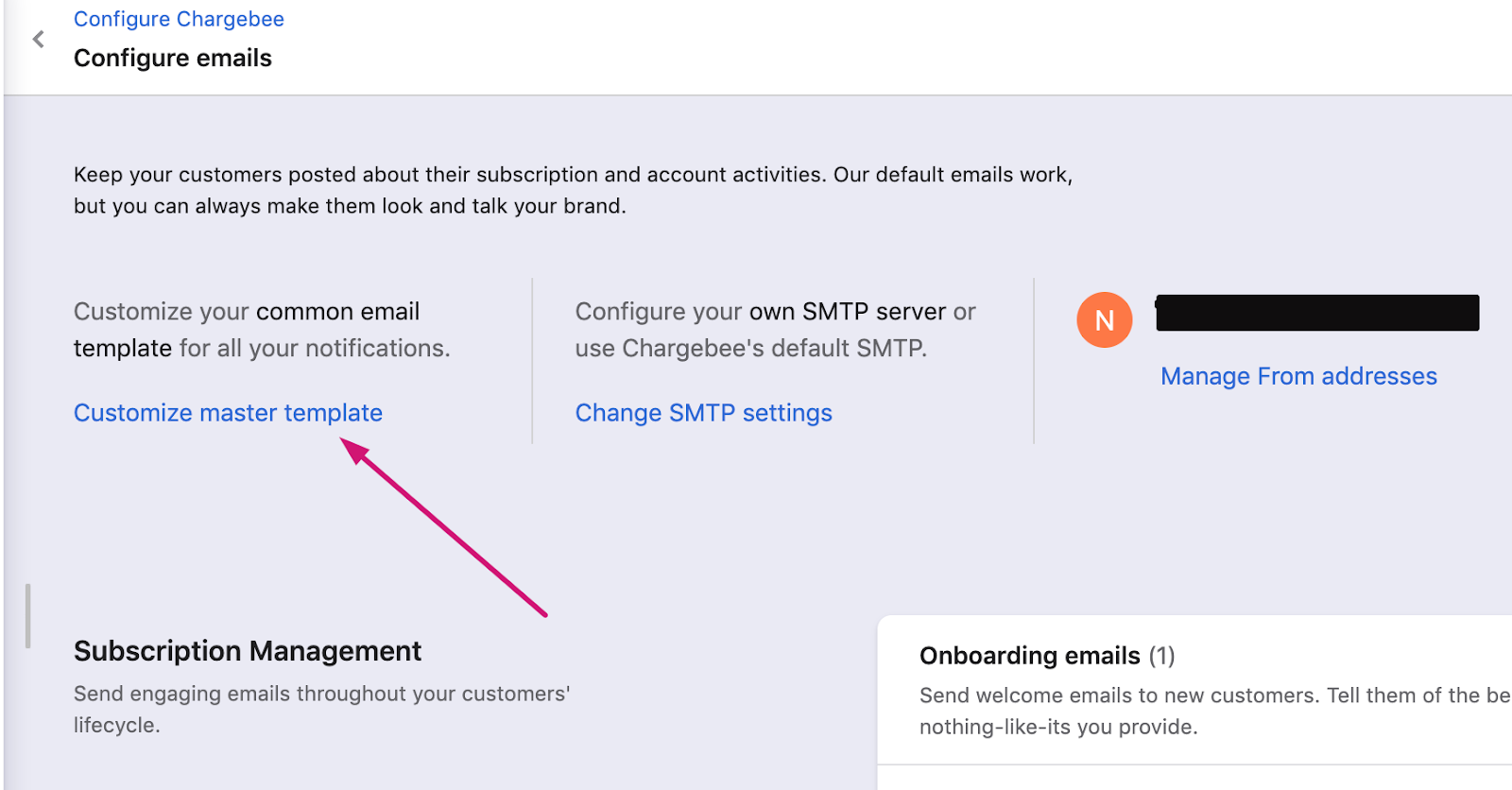Image resolution: width=1512 pixels, height=790 pixels.
Task: Click the divider left of the N avatar
Action: 1034,361
